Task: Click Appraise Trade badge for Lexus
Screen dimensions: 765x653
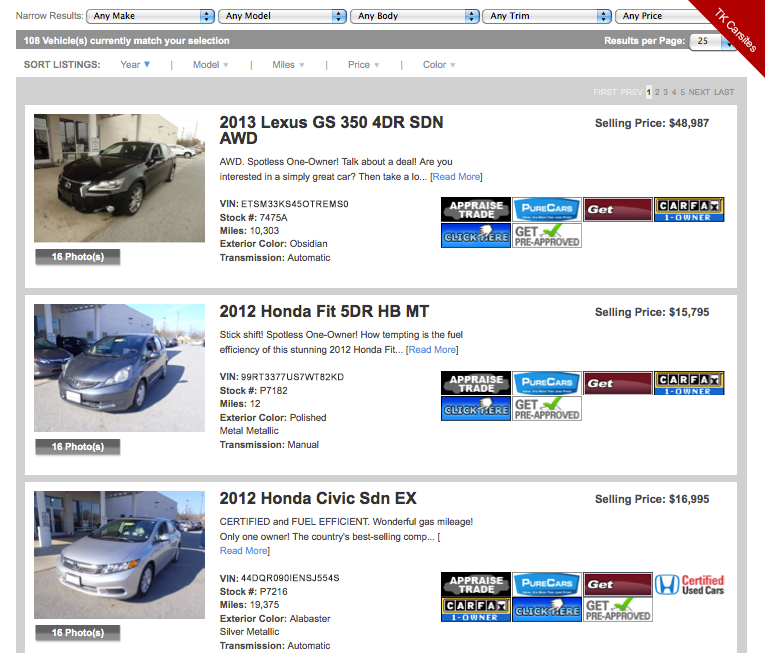Action: coord(476,209)
